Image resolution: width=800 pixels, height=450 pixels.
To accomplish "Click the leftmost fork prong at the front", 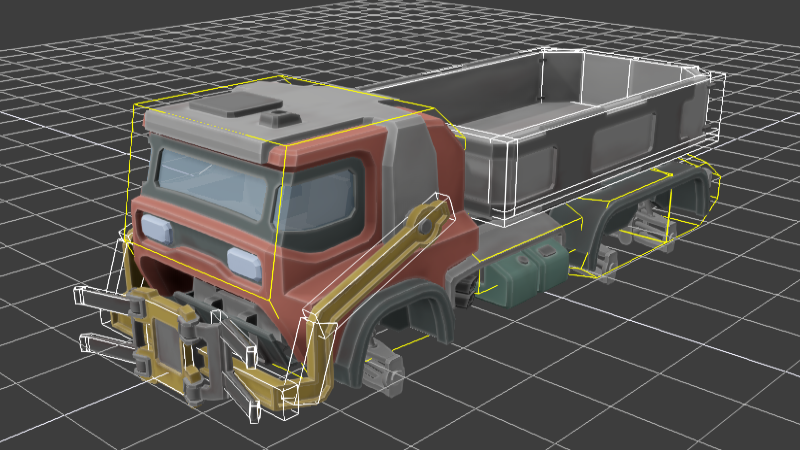I will pyautogui.click(x=98, y=297).
